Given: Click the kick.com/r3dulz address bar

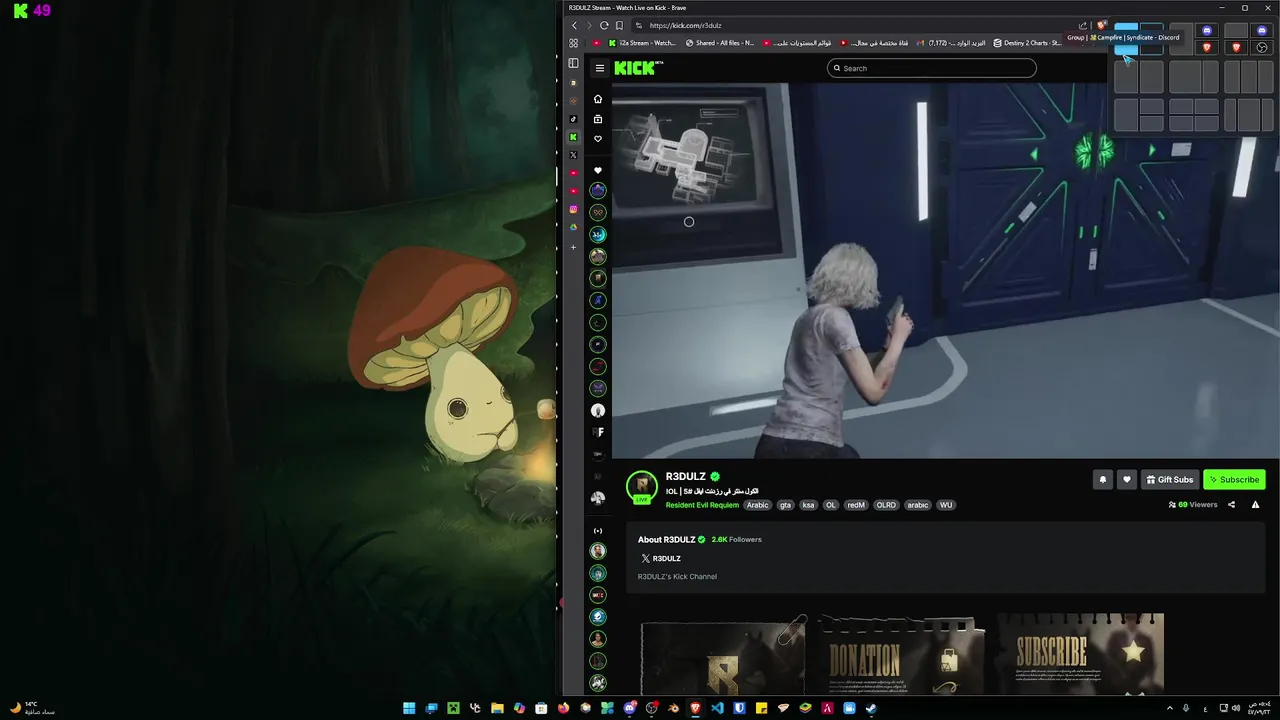Looking at the screenshot, I should pyautogui.click(x=685, y=25).
